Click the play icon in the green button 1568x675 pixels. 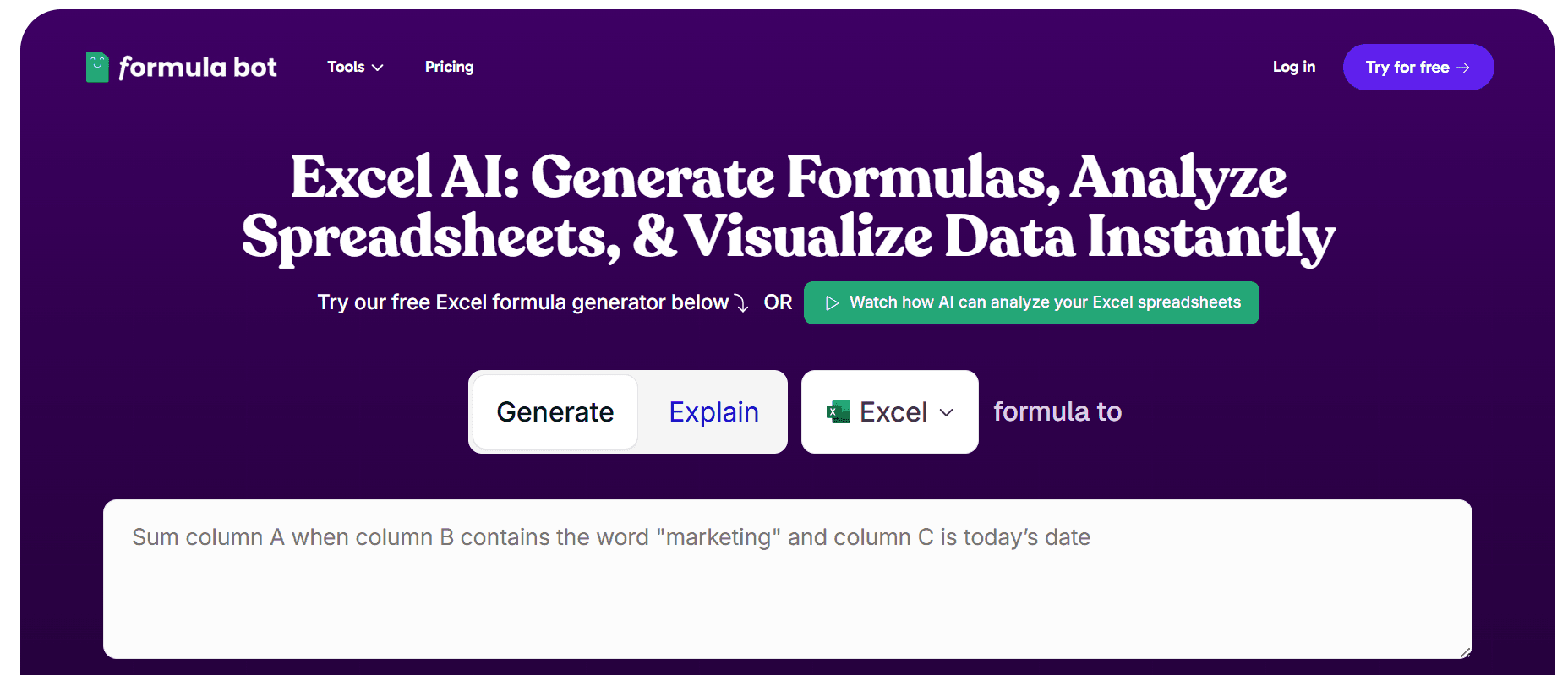point(832,302)
